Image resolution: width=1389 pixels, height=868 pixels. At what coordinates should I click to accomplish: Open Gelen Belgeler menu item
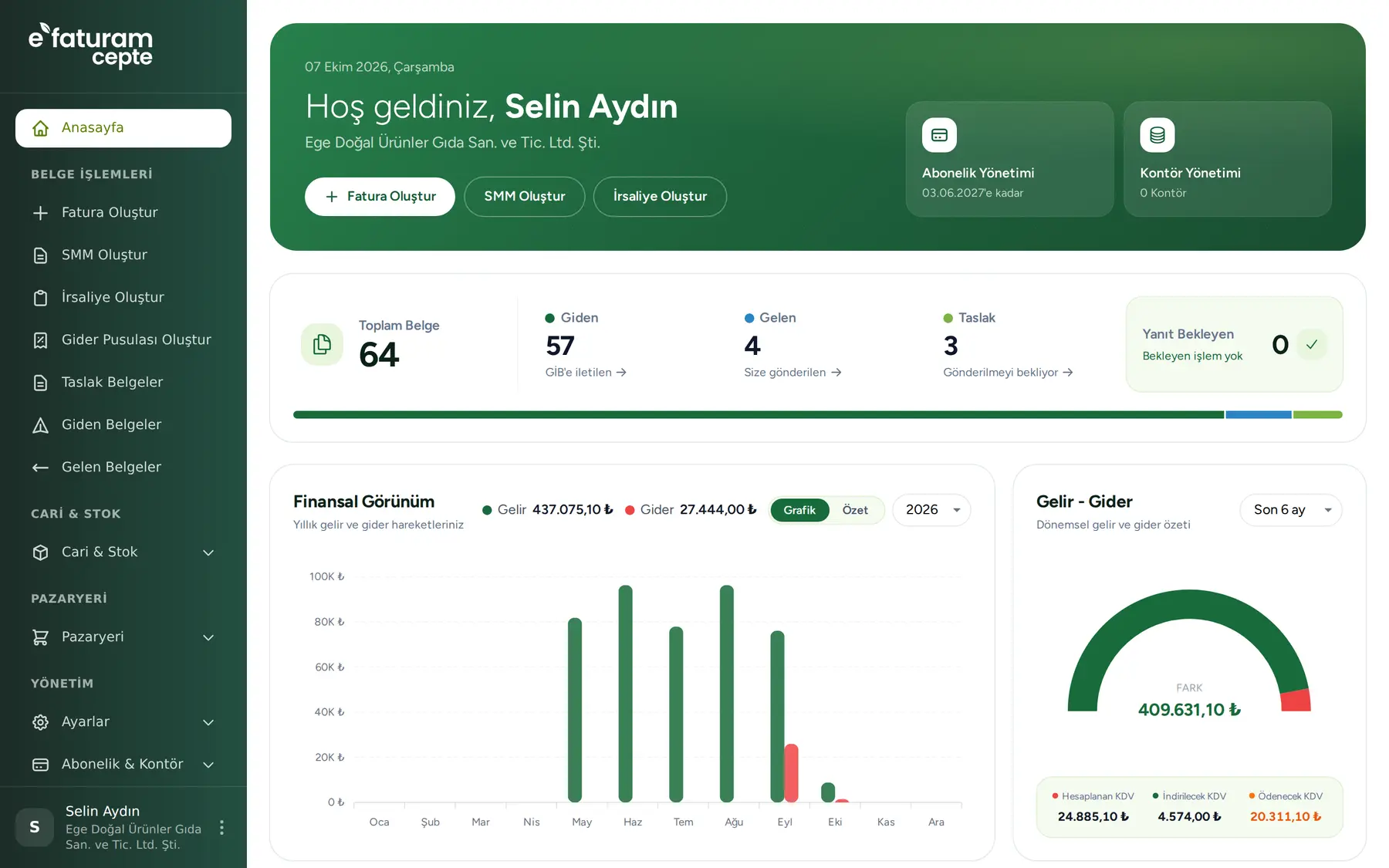pos(123,468)
